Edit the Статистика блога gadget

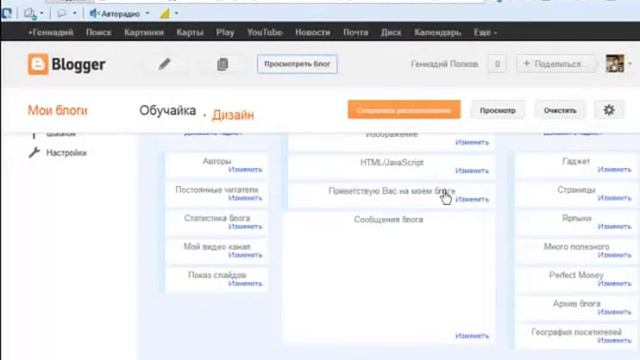click(x=245, y=227)
